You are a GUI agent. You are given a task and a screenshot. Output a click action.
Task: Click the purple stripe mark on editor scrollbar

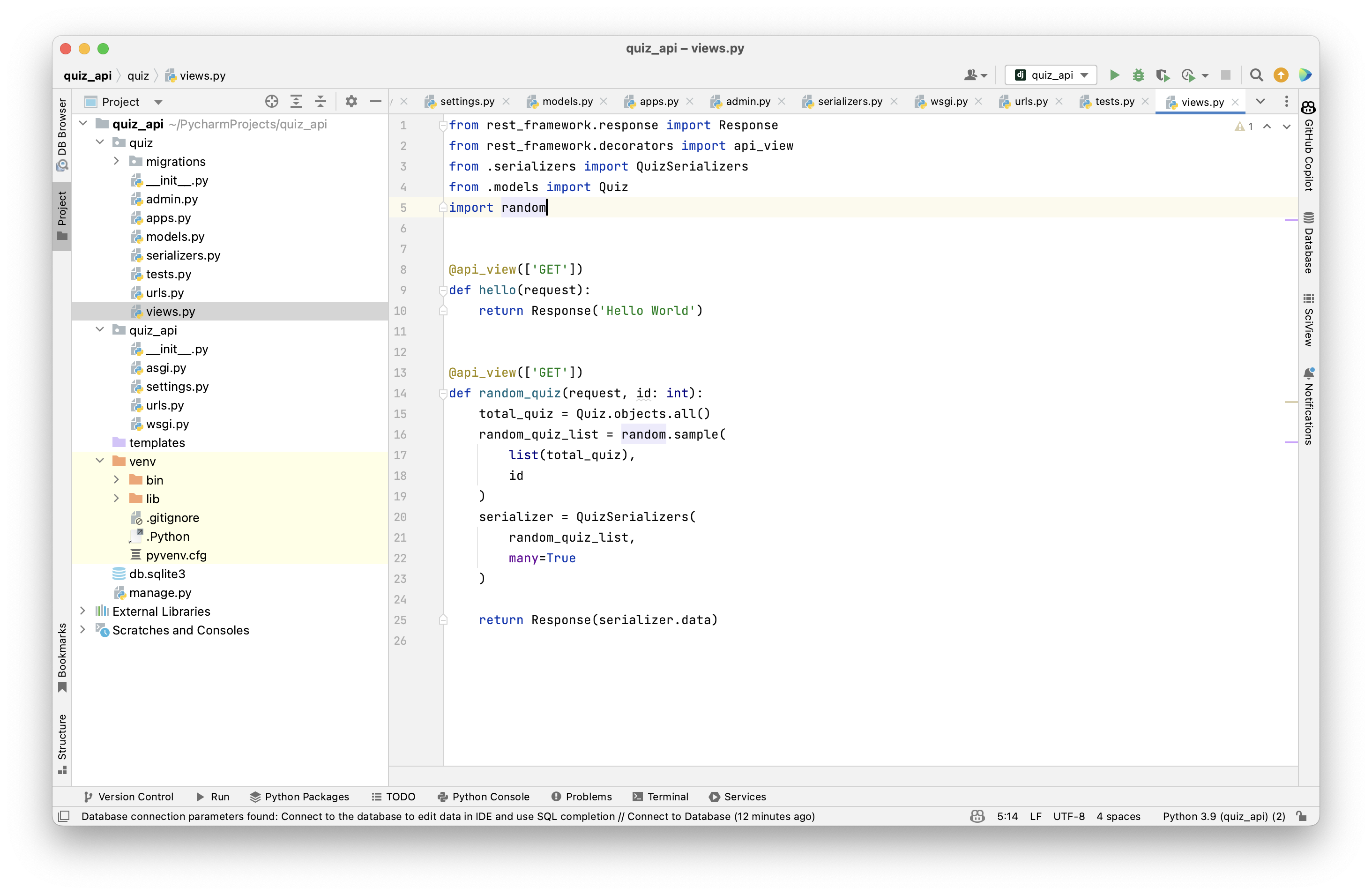(x=1291, y=220)
